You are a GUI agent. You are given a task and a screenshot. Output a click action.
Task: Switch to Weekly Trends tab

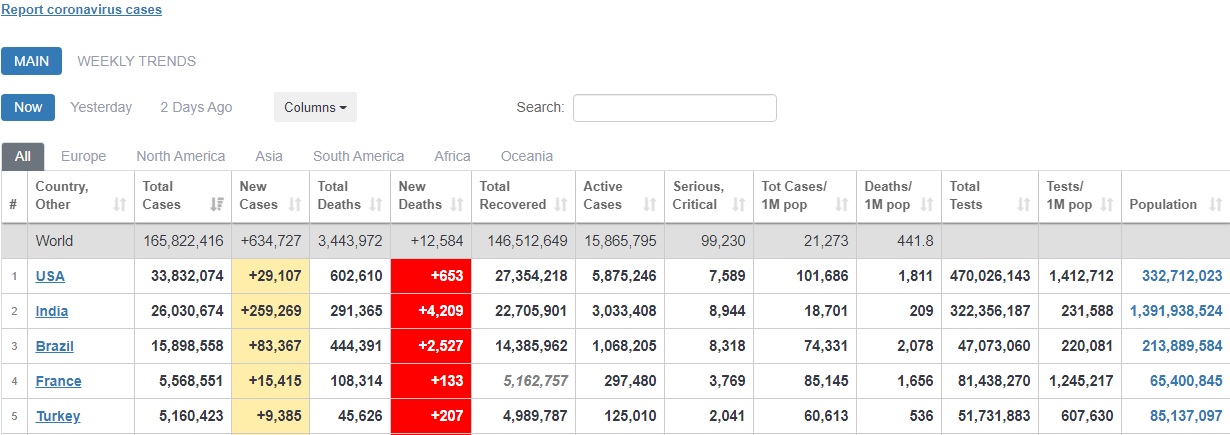tap(136, 61)
